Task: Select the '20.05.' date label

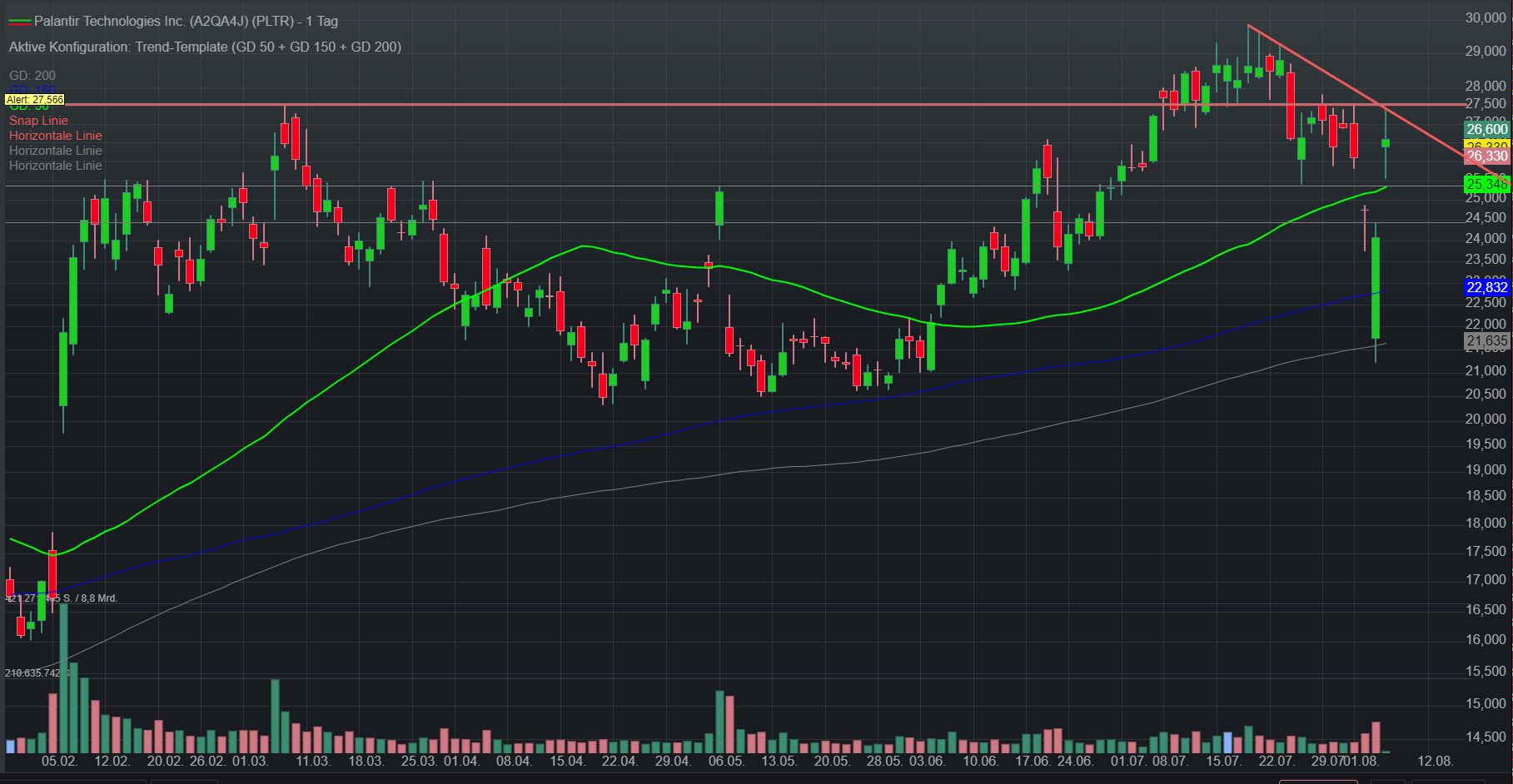Action: coord(832,761)
